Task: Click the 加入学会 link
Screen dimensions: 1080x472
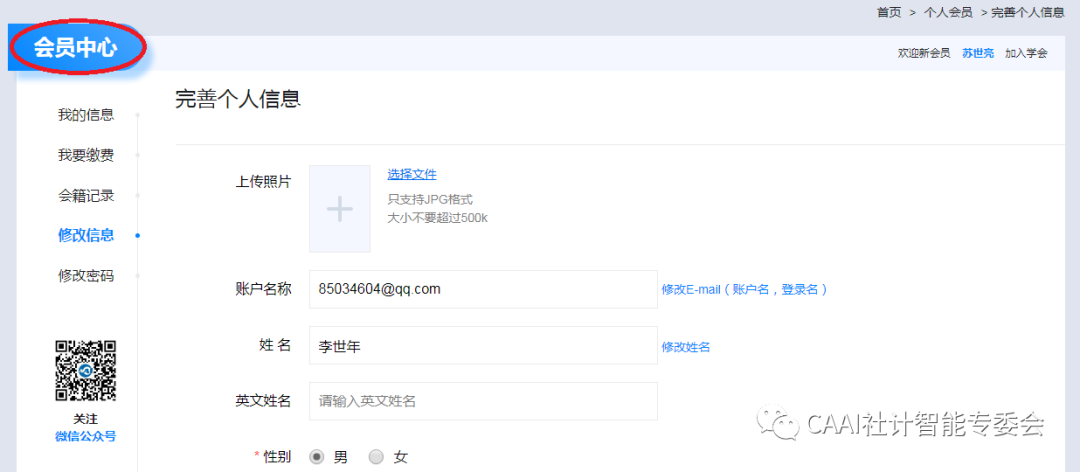Action: pyautogui.click(x=1026, y=53)
